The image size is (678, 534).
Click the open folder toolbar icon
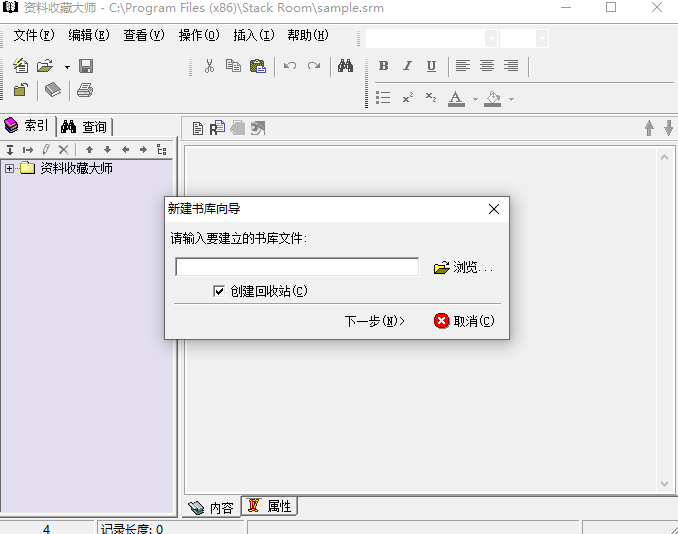(x=45, y=66)
